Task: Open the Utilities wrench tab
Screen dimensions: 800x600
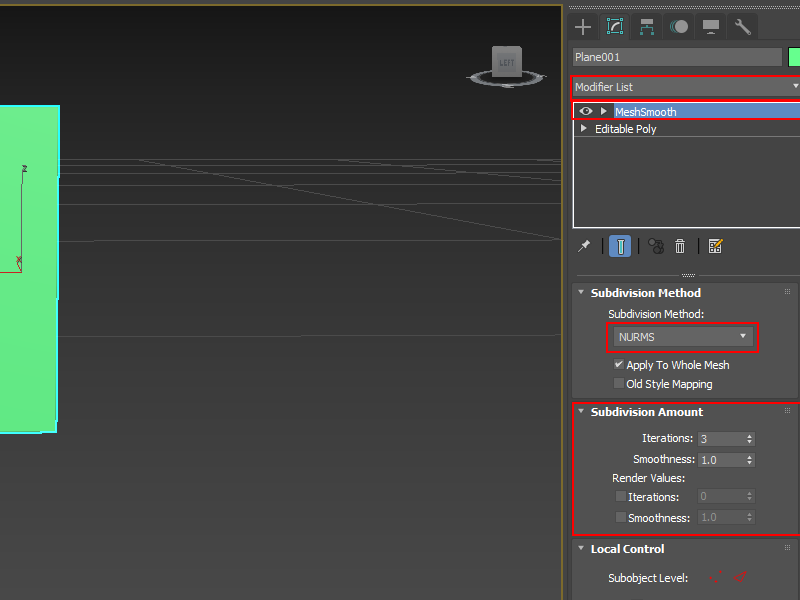Action: click(x=743, y=27)
